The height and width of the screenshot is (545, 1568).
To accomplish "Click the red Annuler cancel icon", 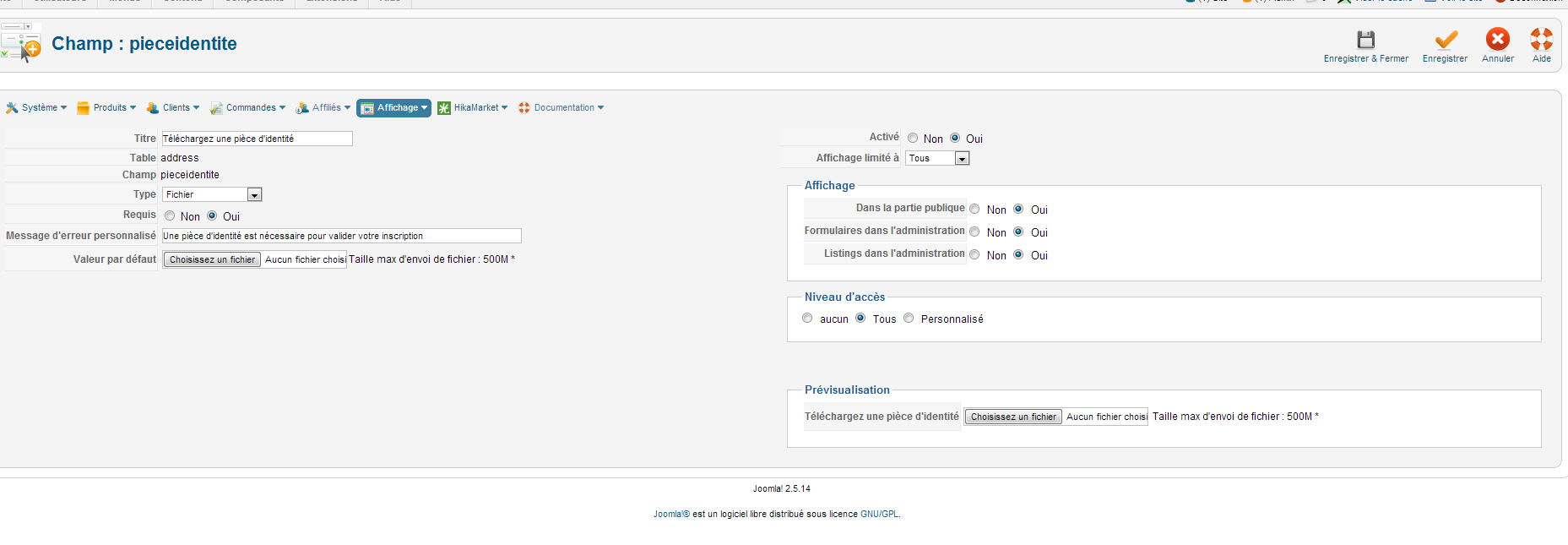I will point(1498,39).
